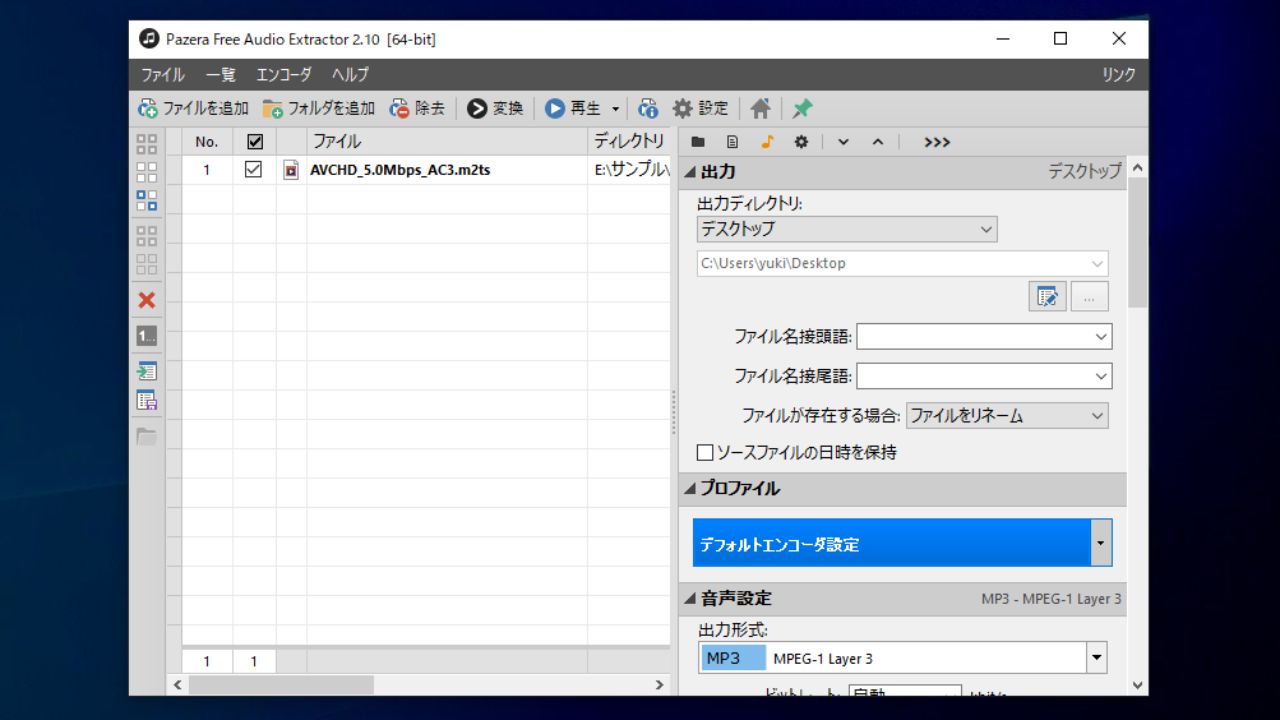Open the C:\Users\yuki\Desktop path combo box
Viewport: 1280px width, 720px height.
tap(903, 263)
